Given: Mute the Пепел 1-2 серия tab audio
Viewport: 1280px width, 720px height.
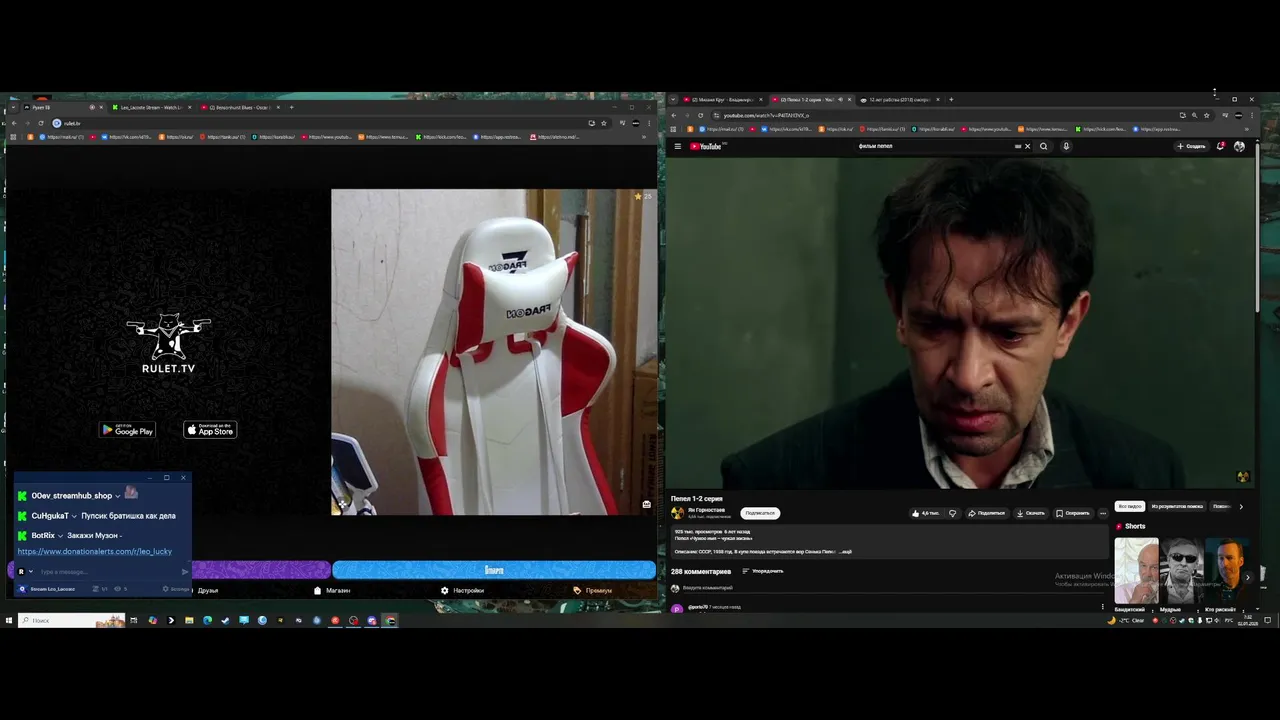Looking at the screenshot, I should click(840, 100).
